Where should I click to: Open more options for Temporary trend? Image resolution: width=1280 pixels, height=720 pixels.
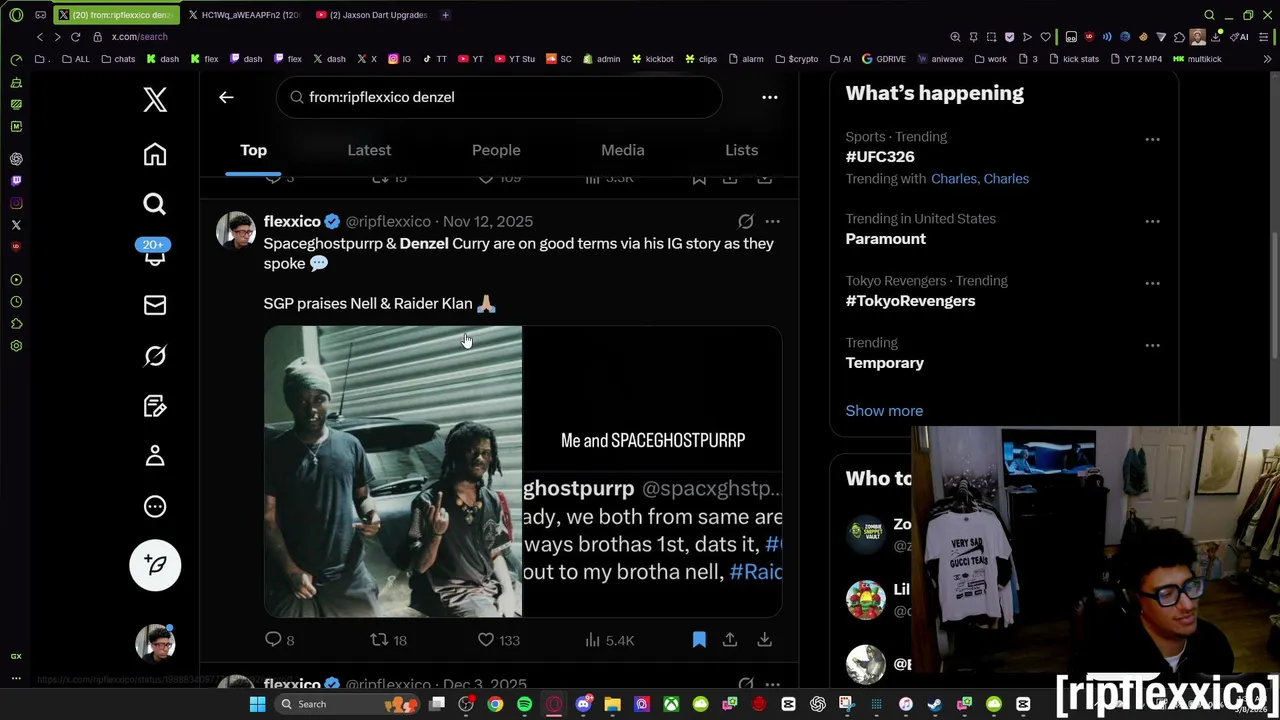tap(1152, 346)
